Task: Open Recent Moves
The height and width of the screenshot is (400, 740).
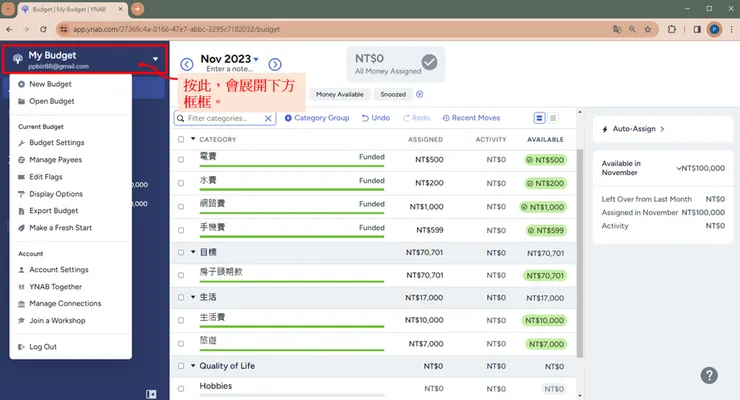Action: pos(471,118)
